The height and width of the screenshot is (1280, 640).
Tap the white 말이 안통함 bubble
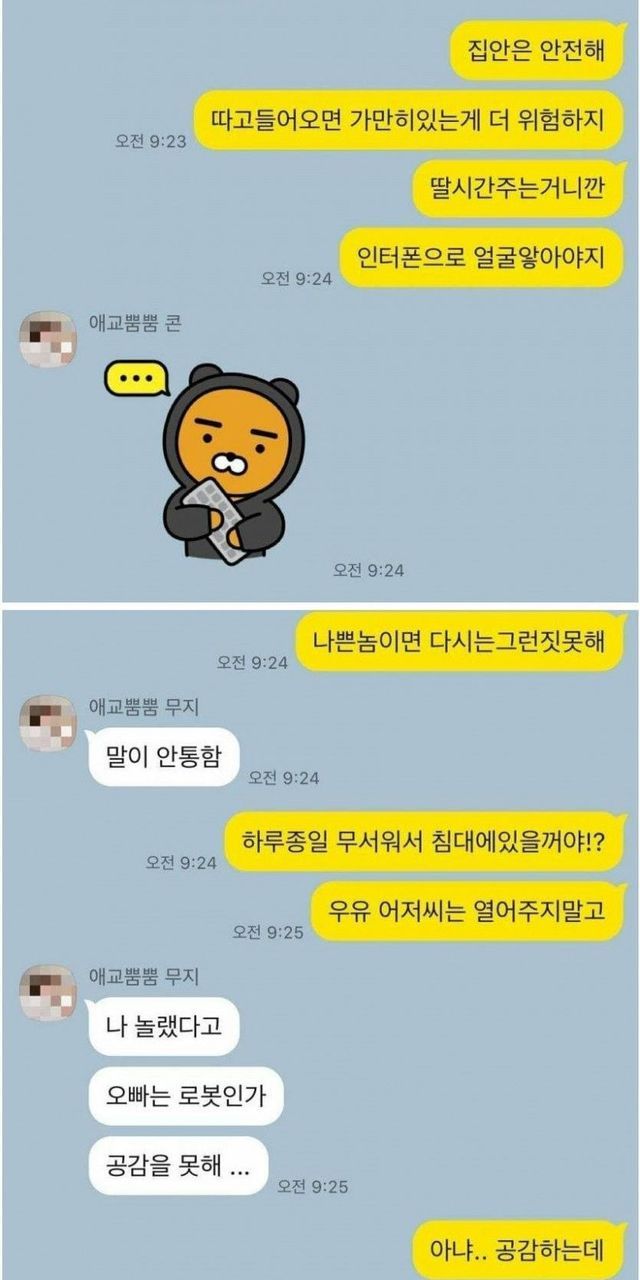tap(164, 757)
